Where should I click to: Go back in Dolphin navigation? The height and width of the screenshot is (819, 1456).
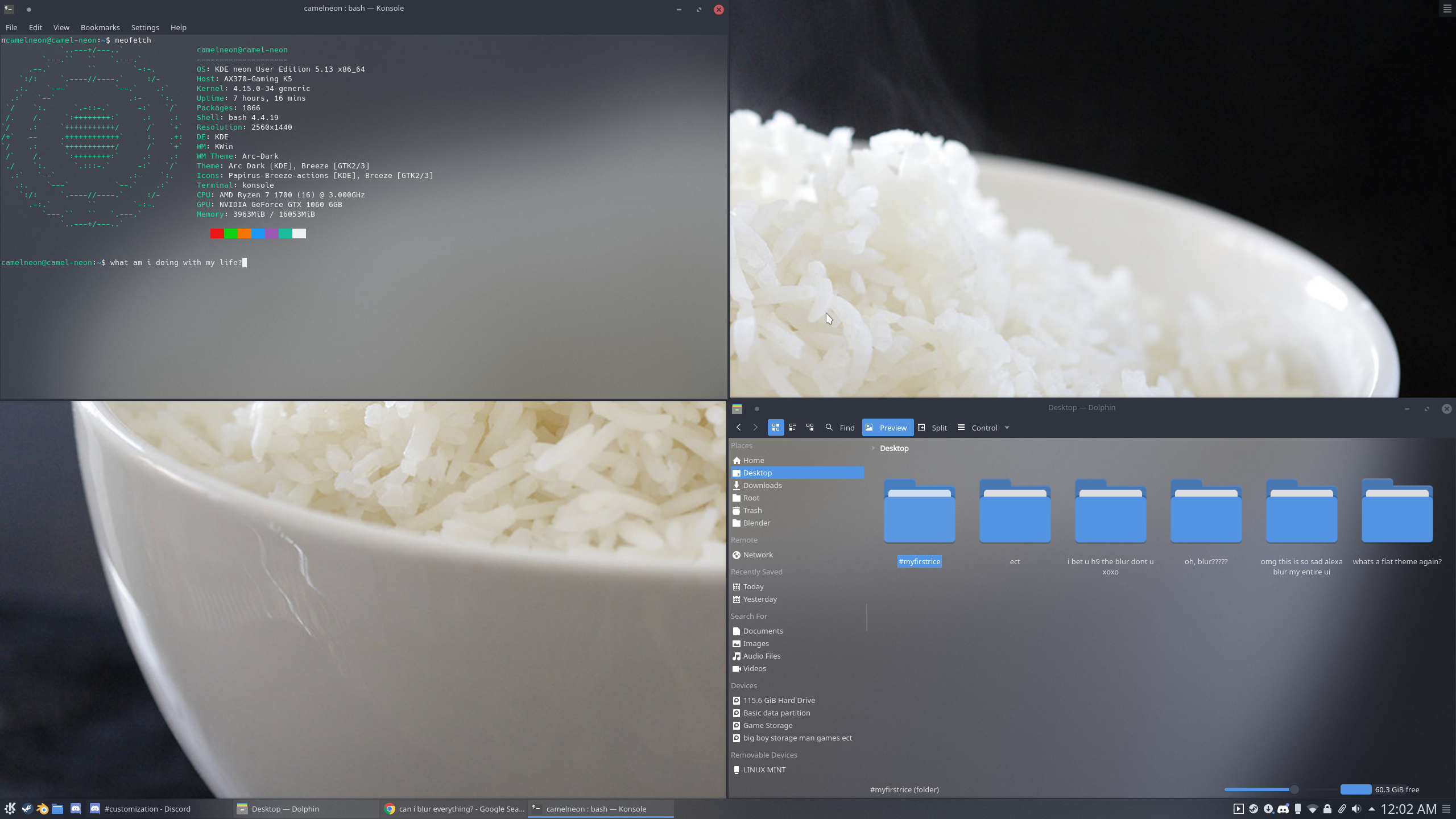738,427
